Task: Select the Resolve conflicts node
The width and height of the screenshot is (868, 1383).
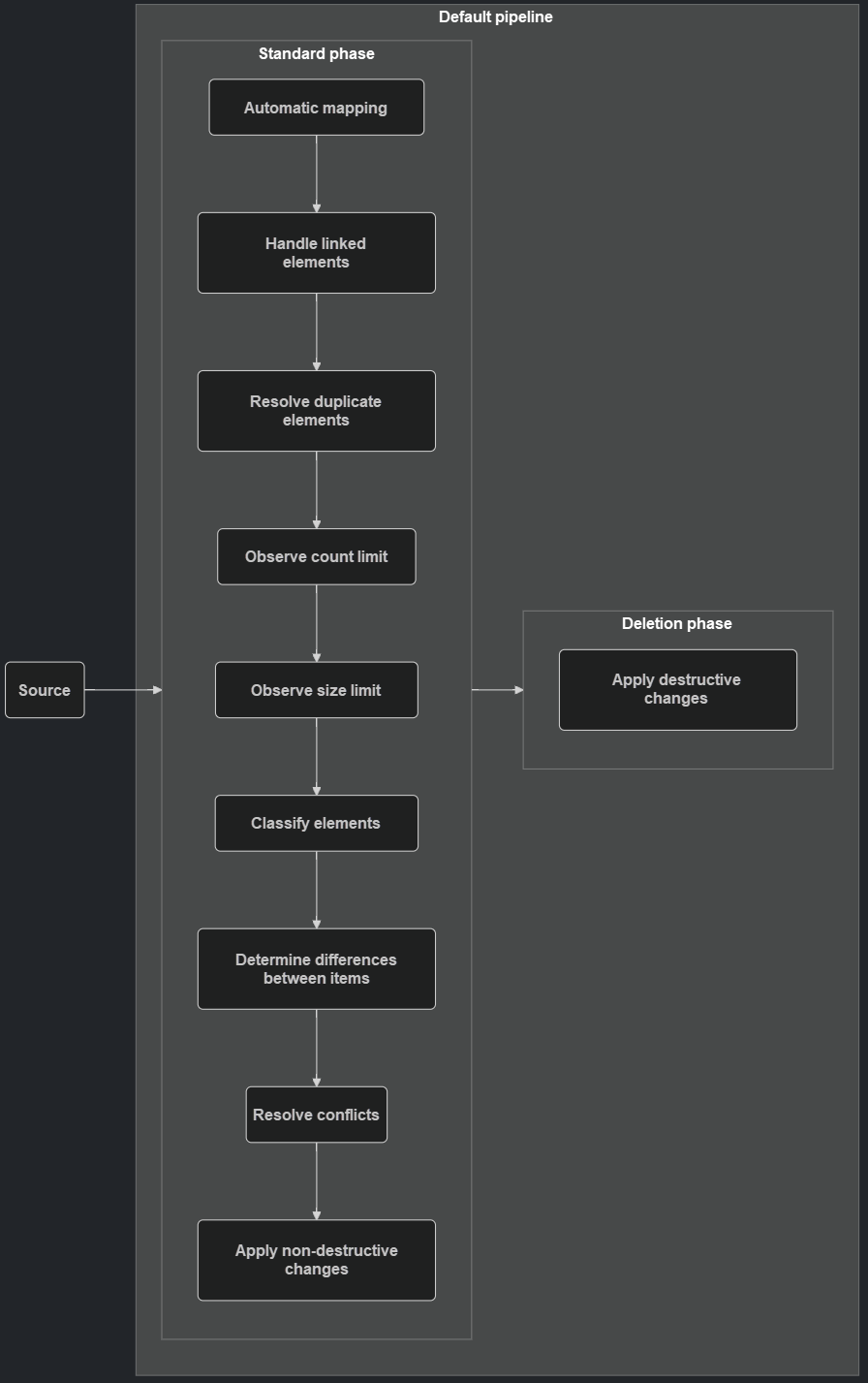Action: point(317,1115)
